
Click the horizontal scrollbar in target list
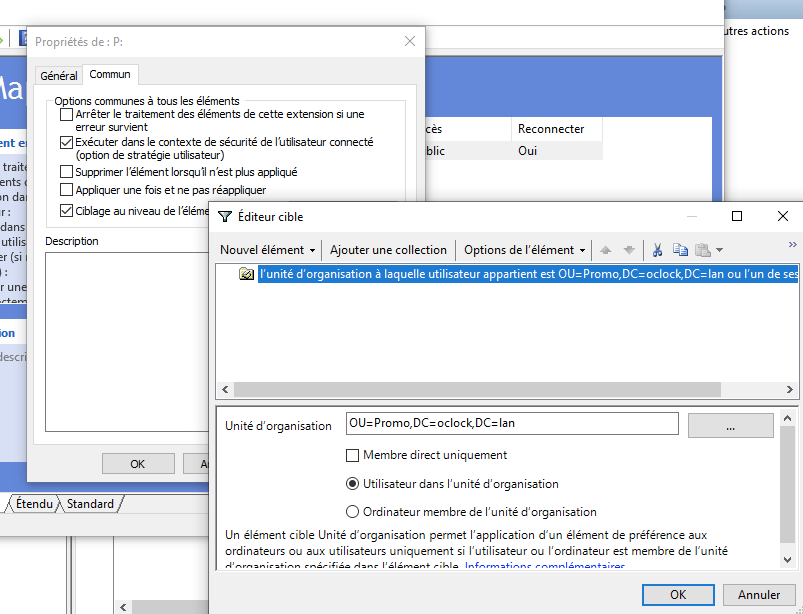click(x=500, y=390)
